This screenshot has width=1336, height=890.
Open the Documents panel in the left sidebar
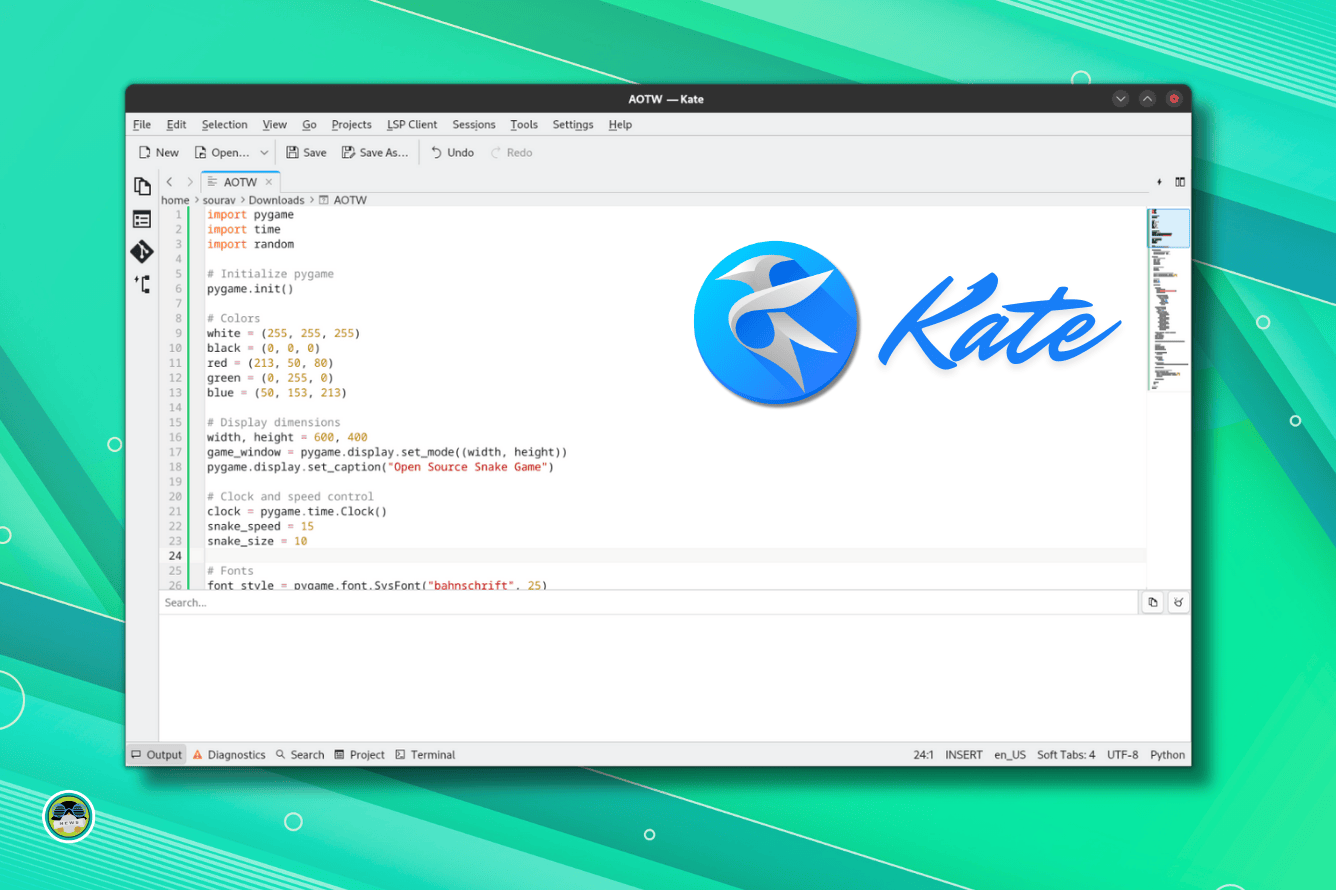coord(142,186)
